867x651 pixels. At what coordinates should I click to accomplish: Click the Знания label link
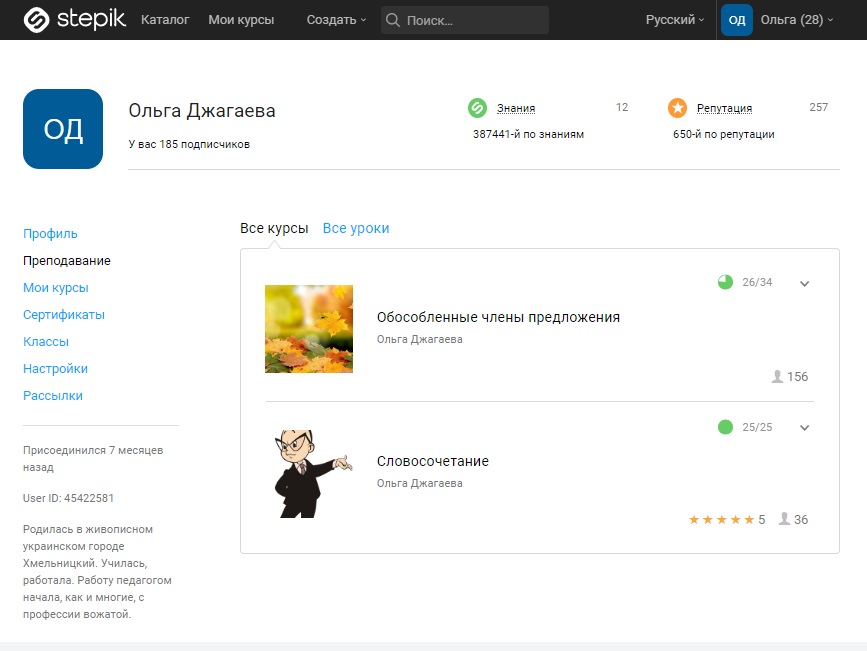[x=516, y=108]
